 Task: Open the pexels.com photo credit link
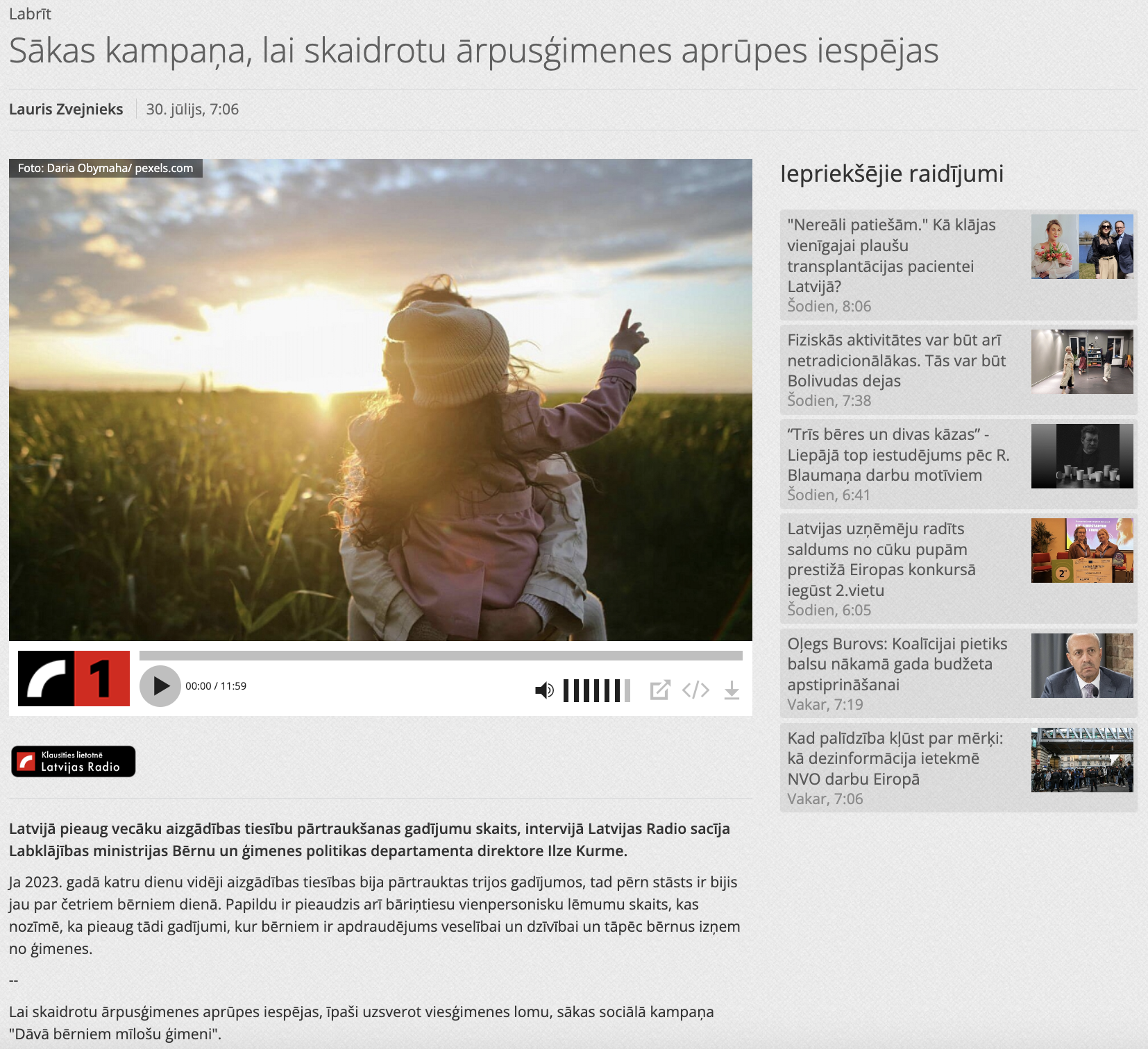tap(164, 167)
